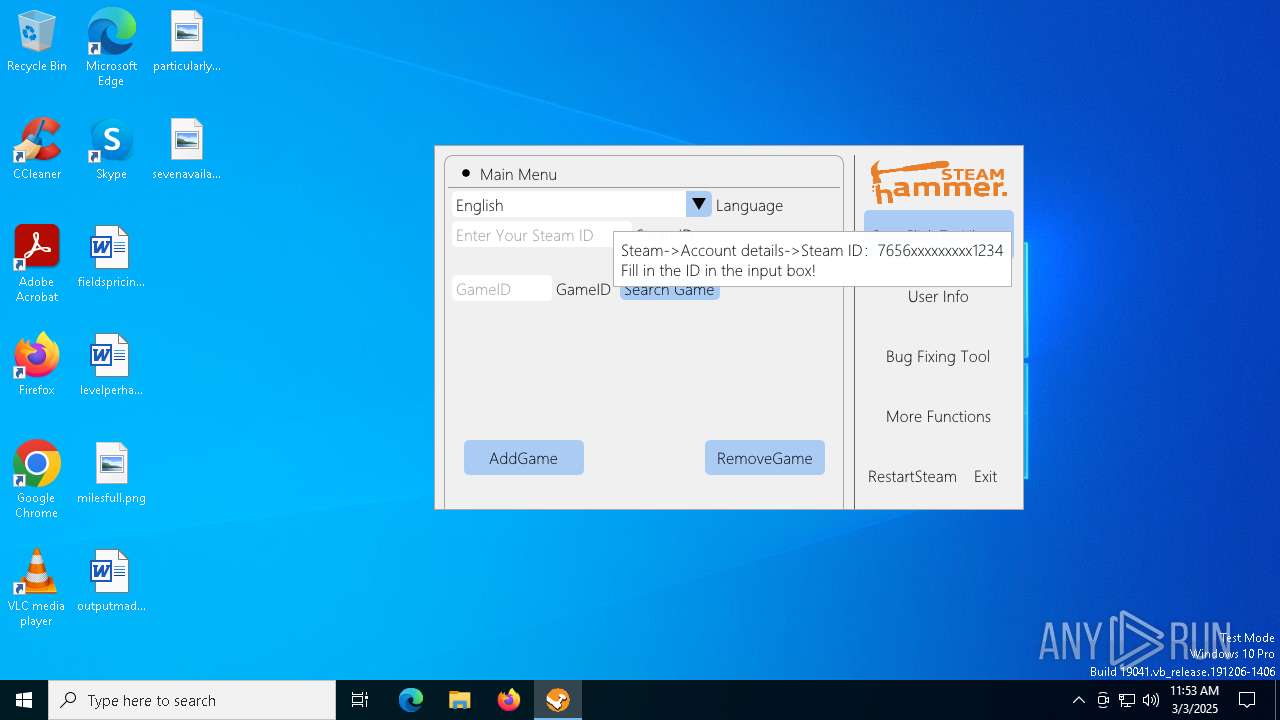This screenshot has height=720, width=1280.
Task: Click the AddGame button
Action: pyautogui.click(x=523, y=458)
